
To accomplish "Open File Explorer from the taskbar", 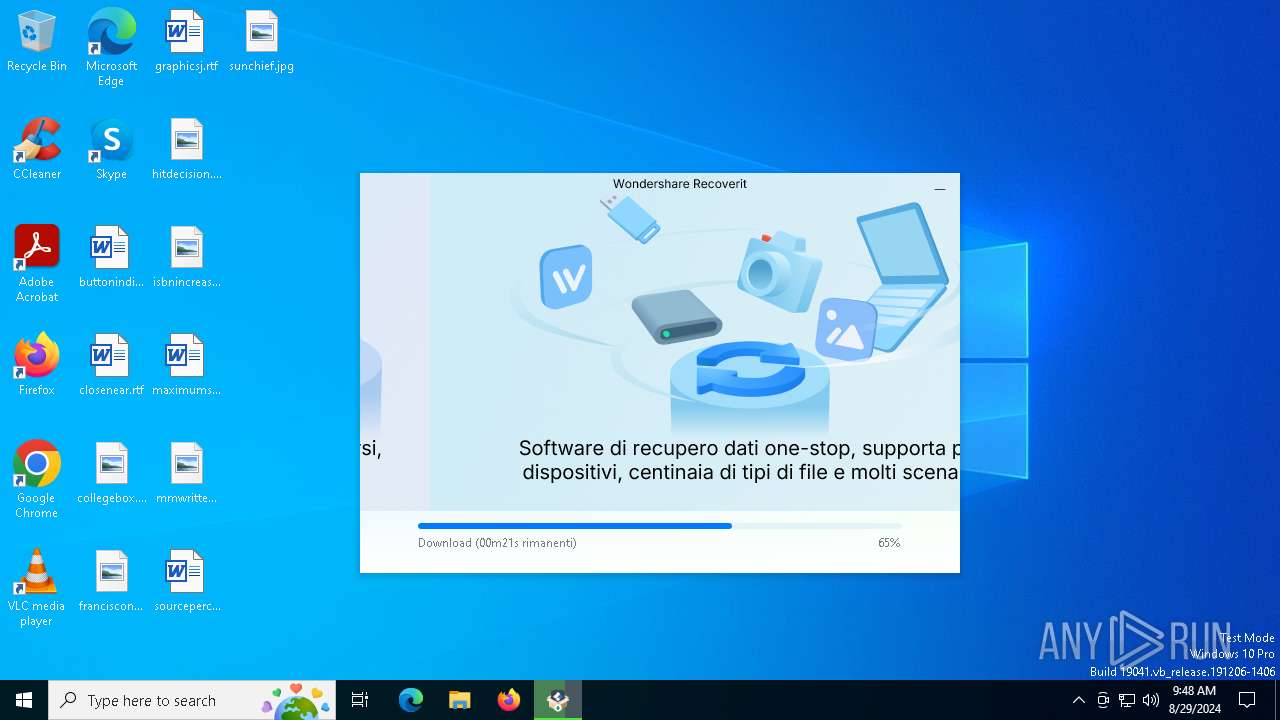I will [460, 700].
